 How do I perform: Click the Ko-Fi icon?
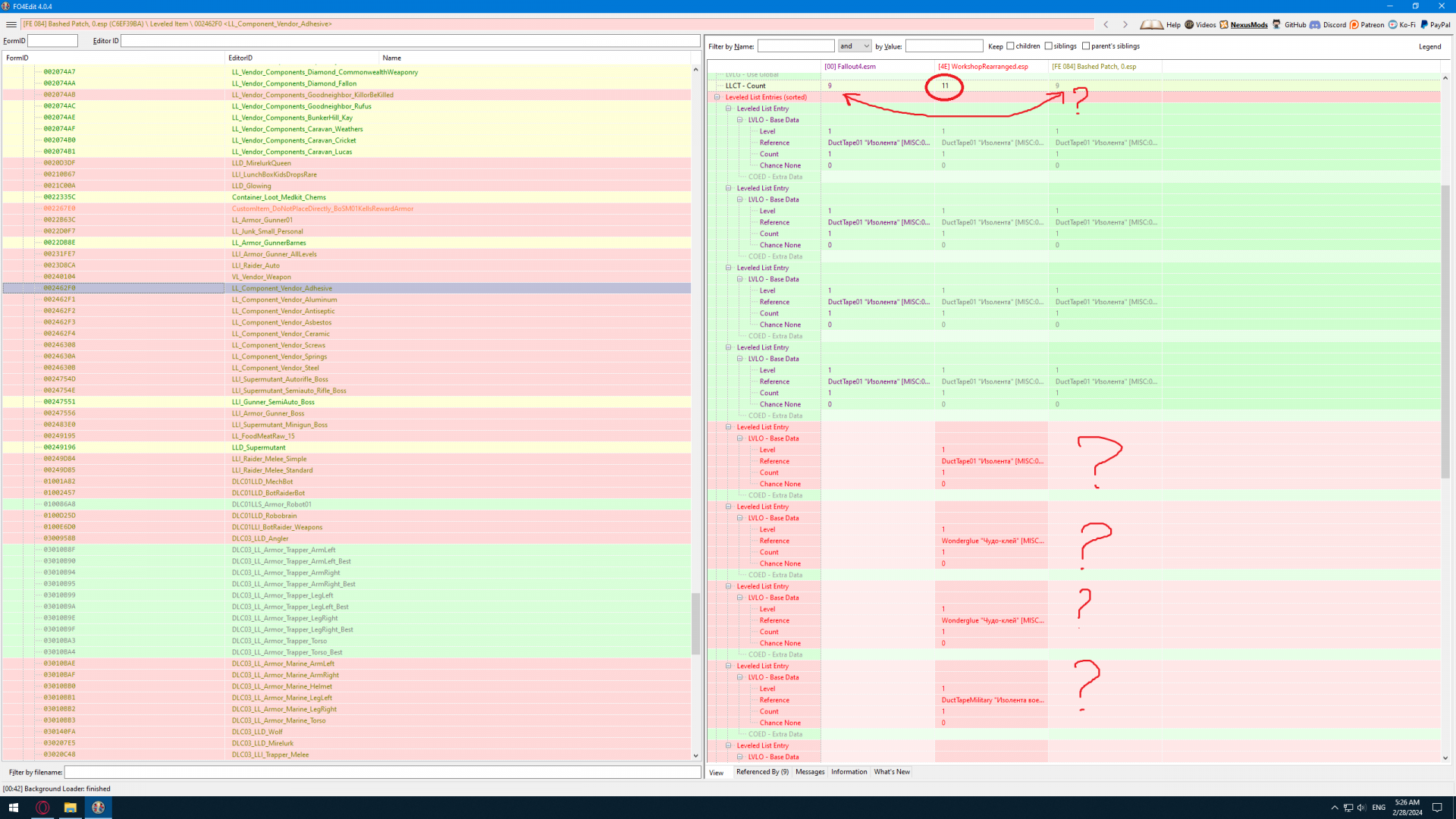click(x=1392, y=24)
